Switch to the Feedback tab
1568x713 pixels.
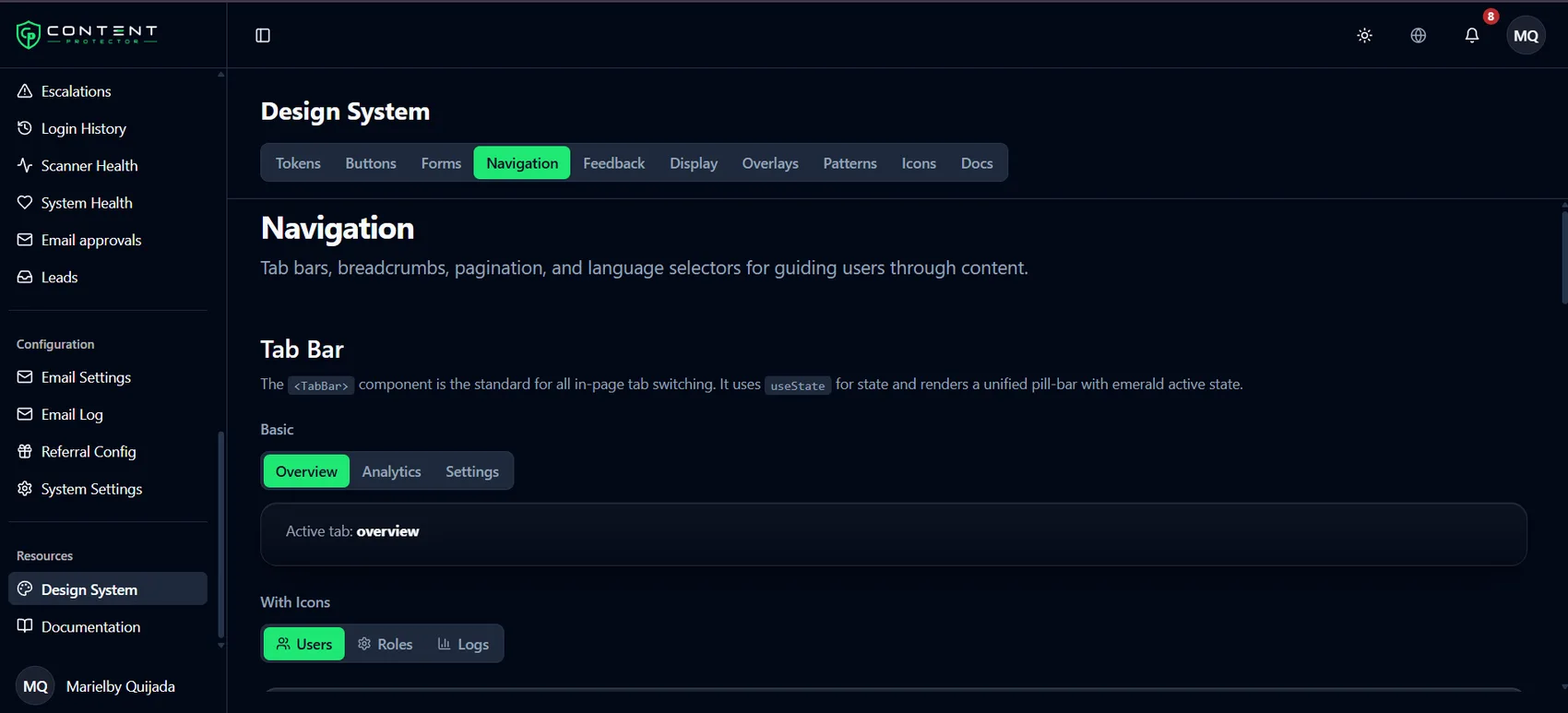tap(614, 162)
